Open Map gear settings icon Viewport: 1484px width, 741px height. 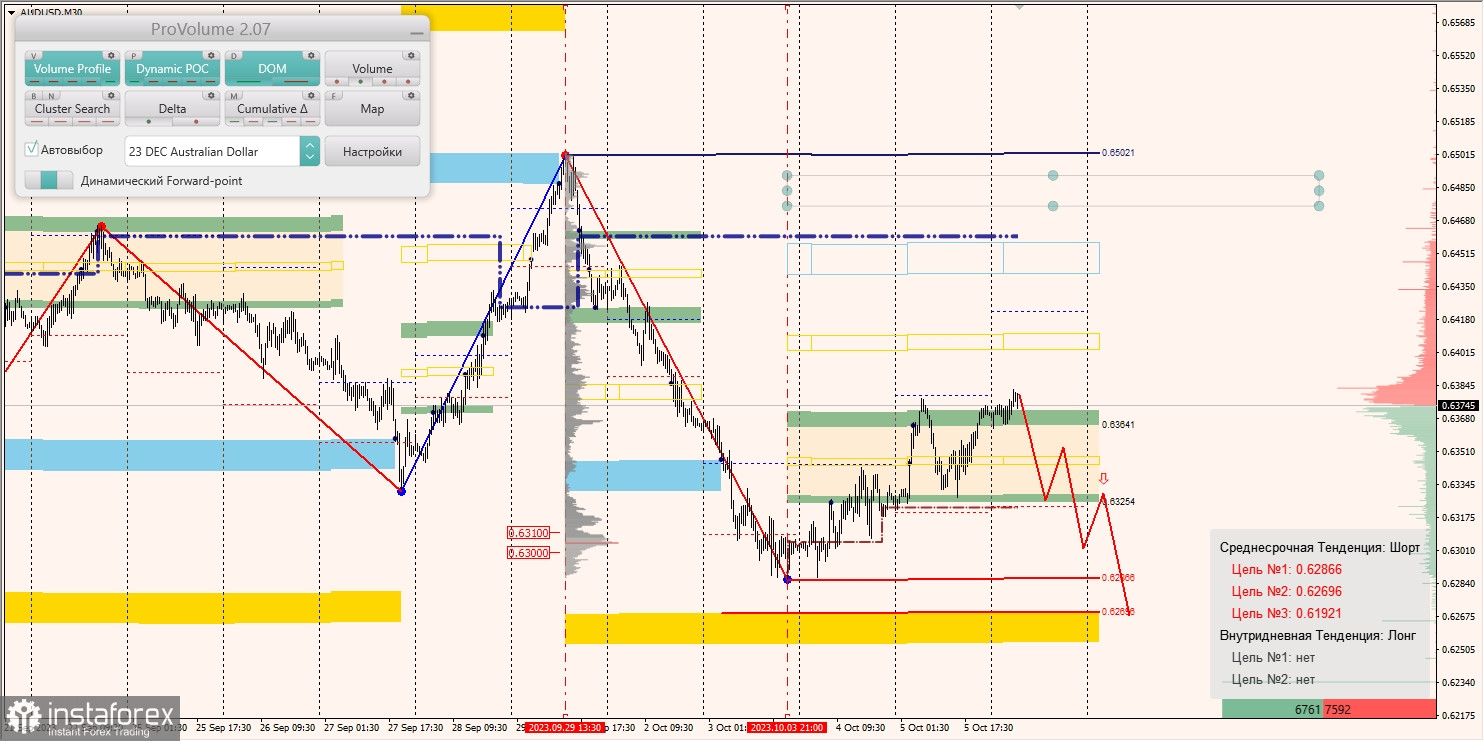[411, 95]
